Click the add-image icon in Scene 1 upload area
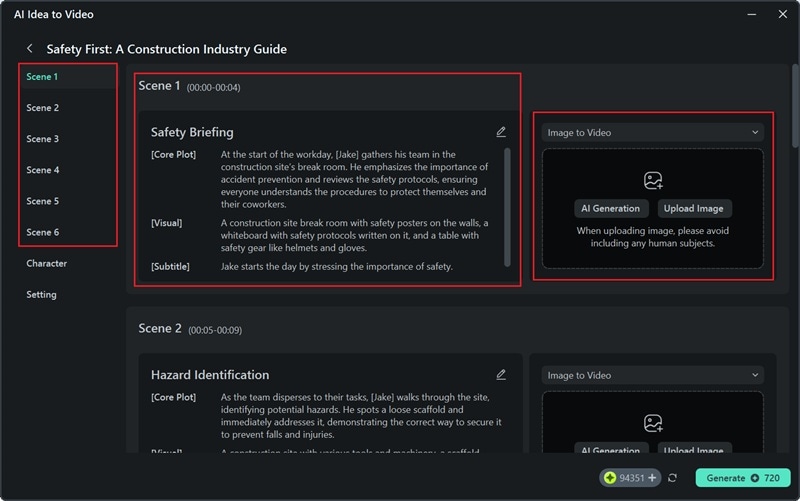800x501 pixels. (653, 181)
